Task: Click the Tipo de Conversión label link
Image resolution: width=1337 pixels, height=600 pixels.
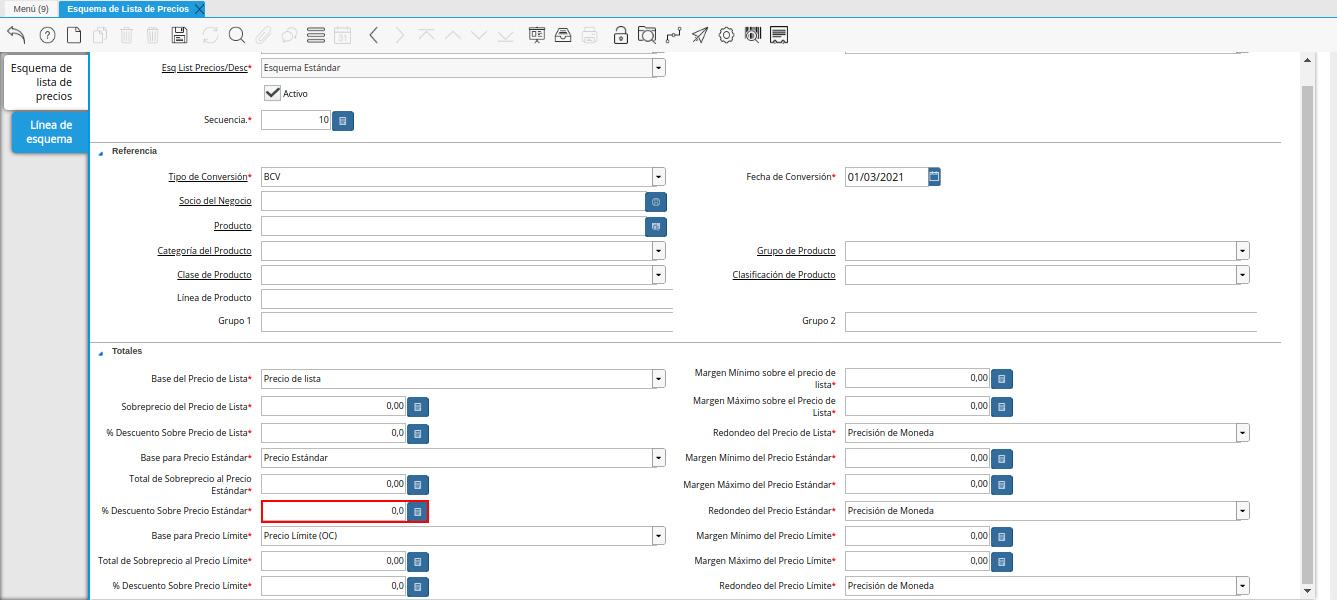Action: (207, 176)
